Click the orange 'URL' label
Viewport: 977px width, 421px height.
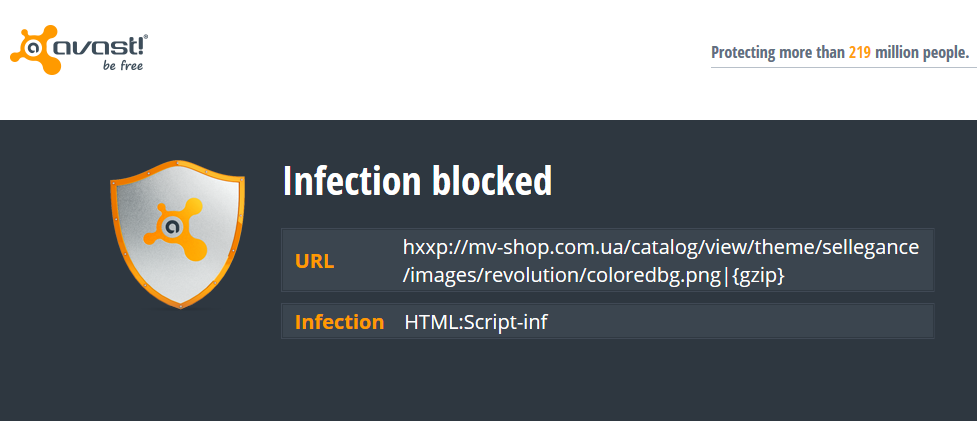[x=314, y=262]
